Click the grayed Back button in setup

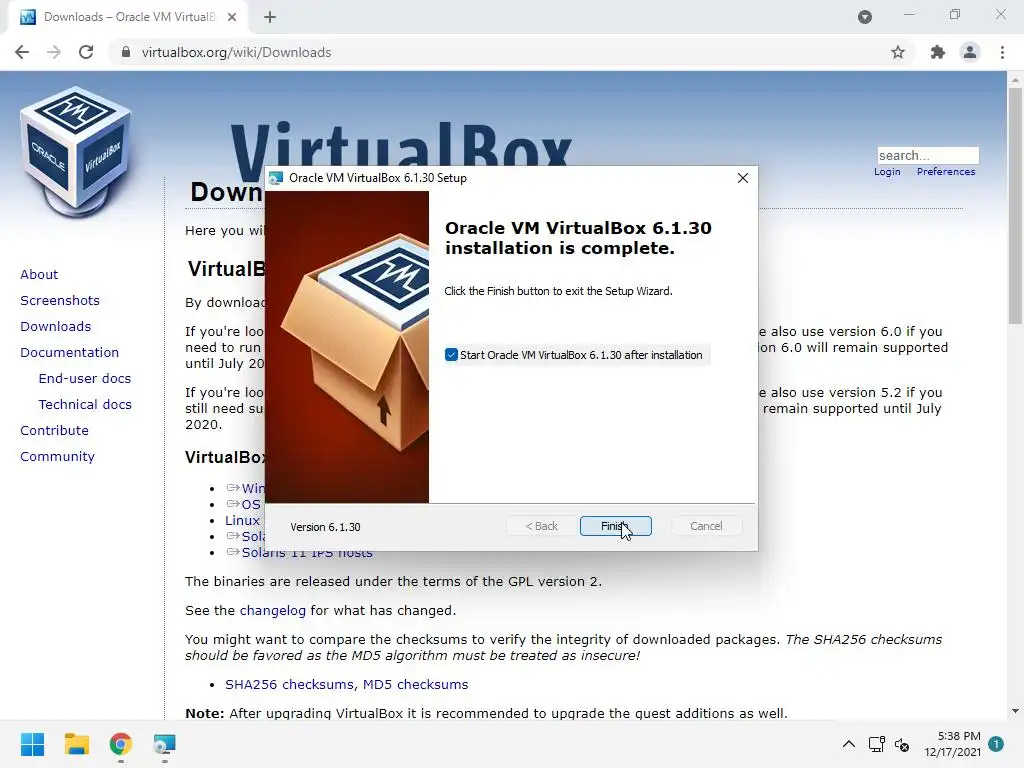(x=541, y=526)
